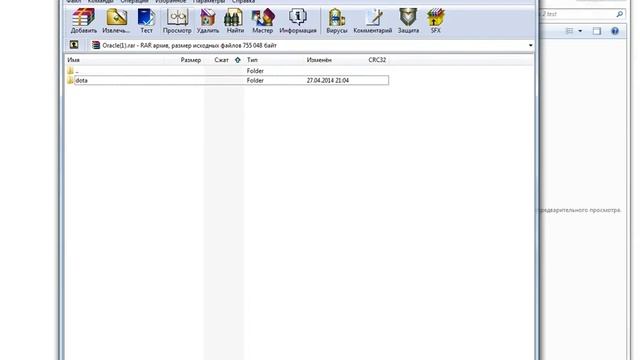
Task: Show archive Информация (Info)
Action: click(298, 21)
